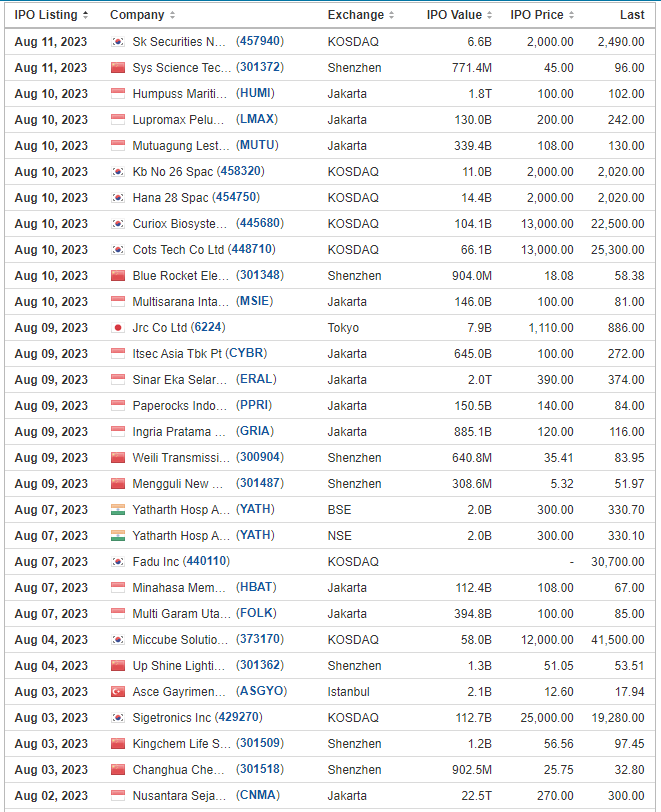Open ticker link 301518 for Changhua Chemical
This screenshot has height=812, width=661.
click(x=260, y=768)
